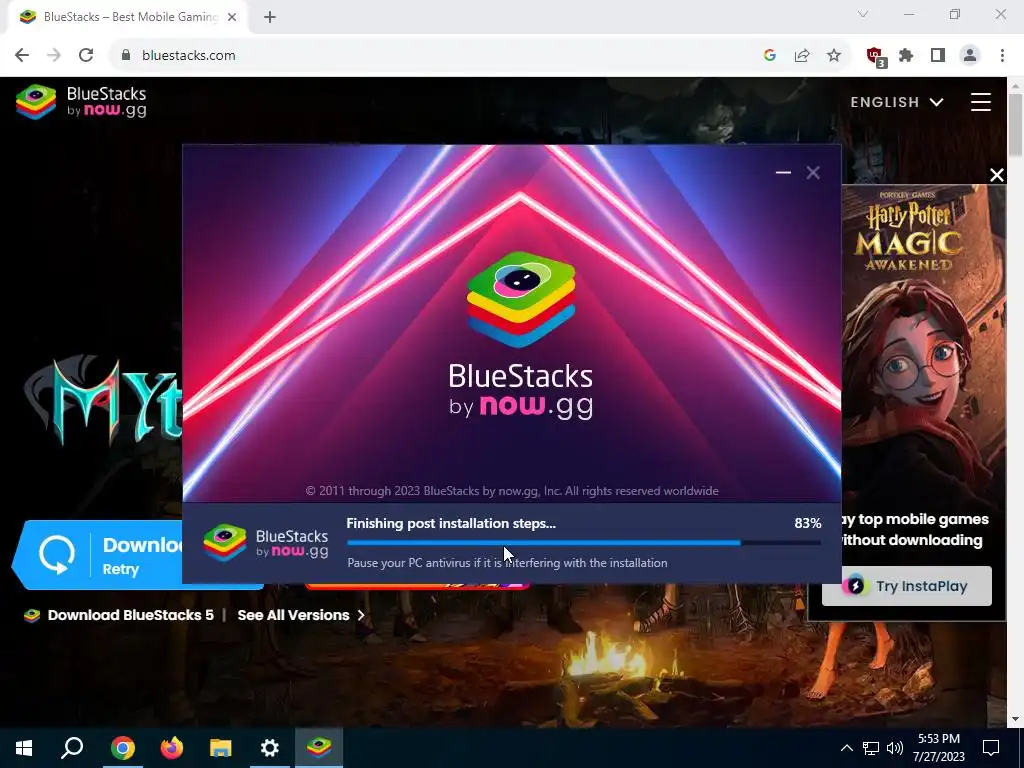The height and width of the screenshot is (768, 1024).
Task: Click the 5:53 PM taskbar clock
Action: (938, 748)
